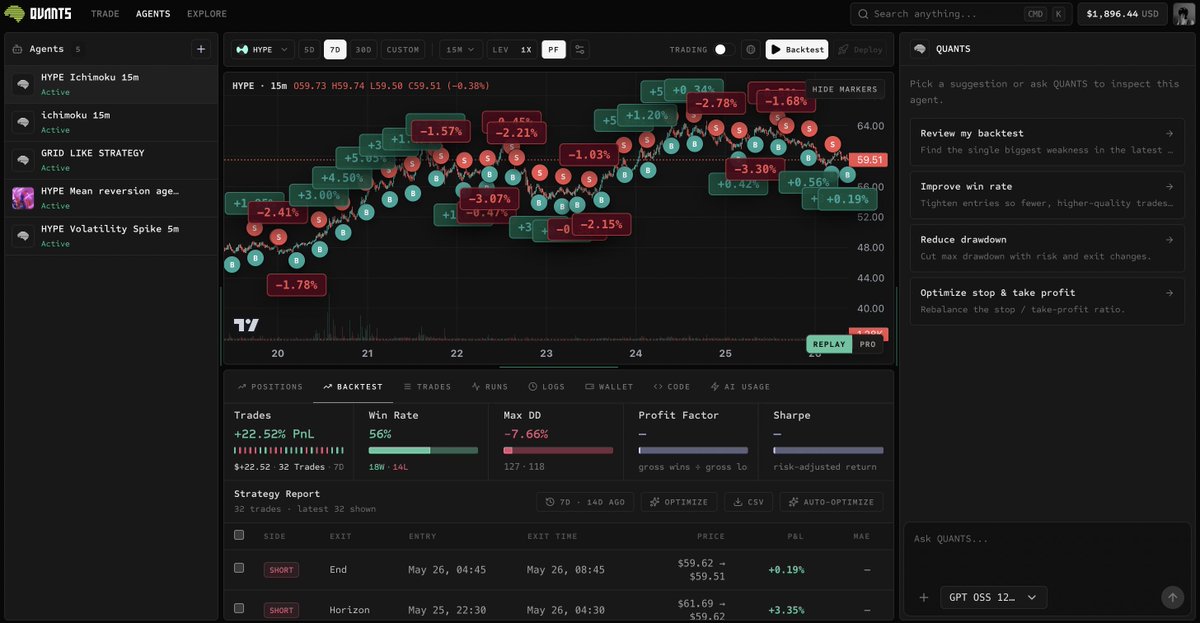1200x623 pixels.
Task: Click the REPLAY button
Action: (829, 344)
